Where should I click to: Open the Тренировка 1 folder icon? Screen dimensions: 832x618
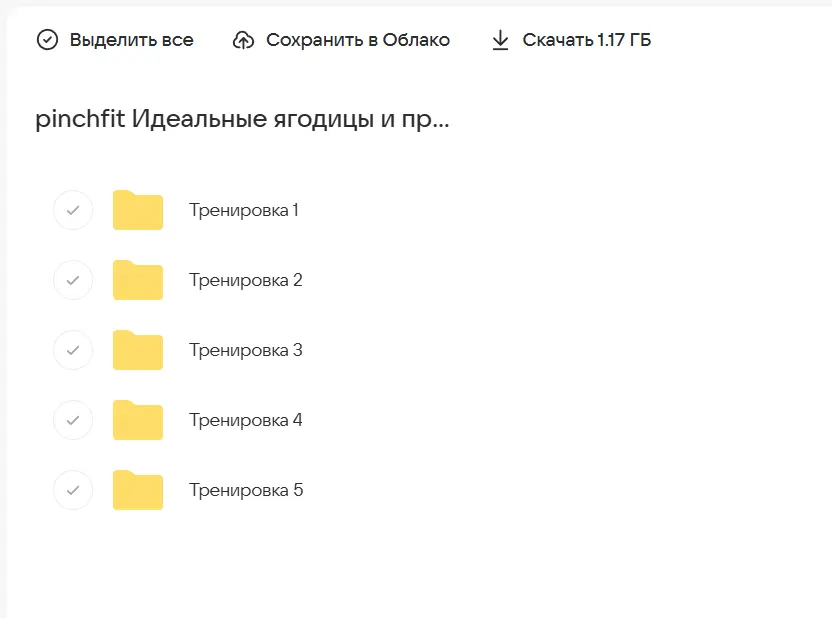pos(137,210)
